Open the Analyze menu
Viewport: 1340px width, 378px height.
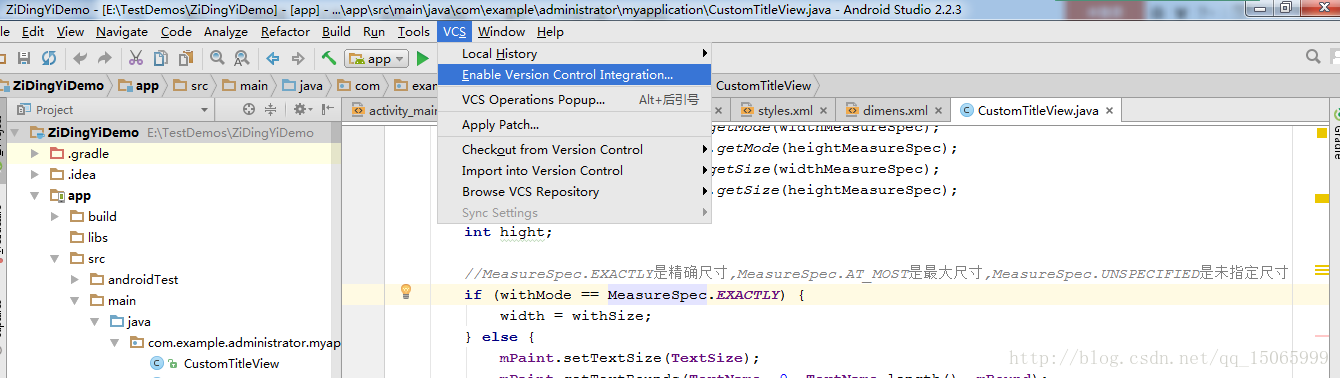pyautogui.click(x=225, y=32)
